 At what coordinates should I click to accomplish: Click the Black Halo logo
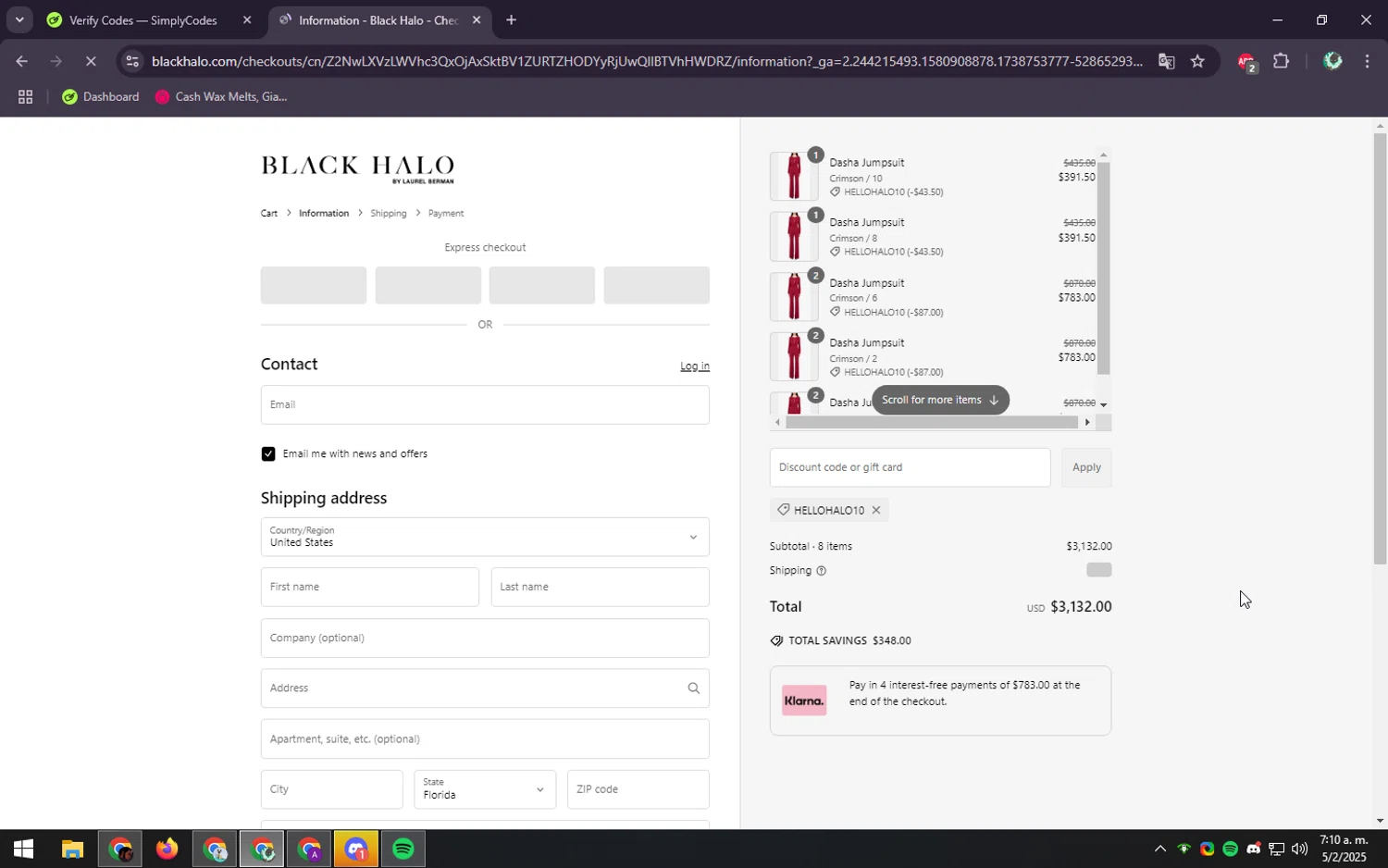pos(357,169)
